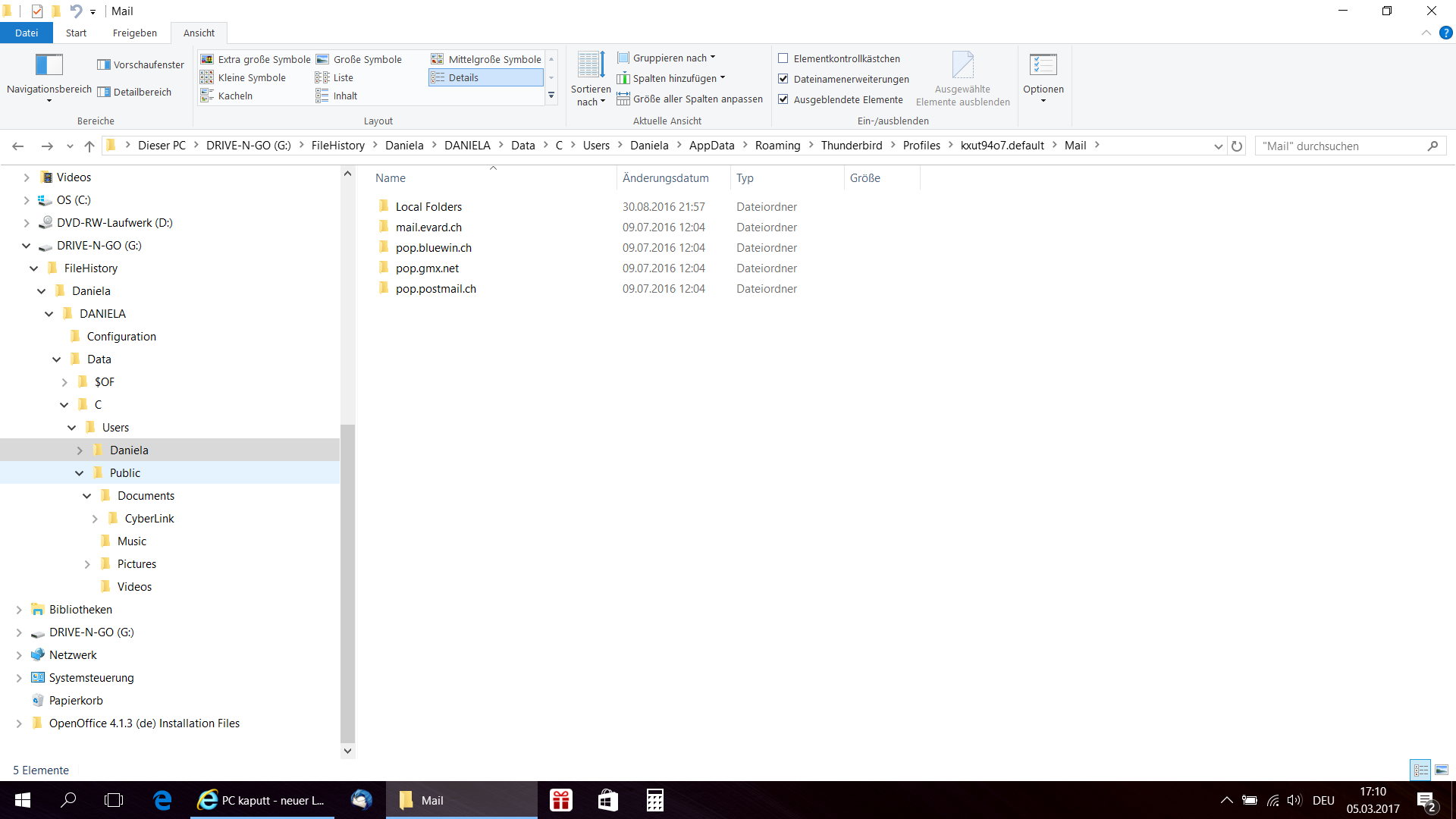Click the Navigationsbereich pane icon

(49, 65)
